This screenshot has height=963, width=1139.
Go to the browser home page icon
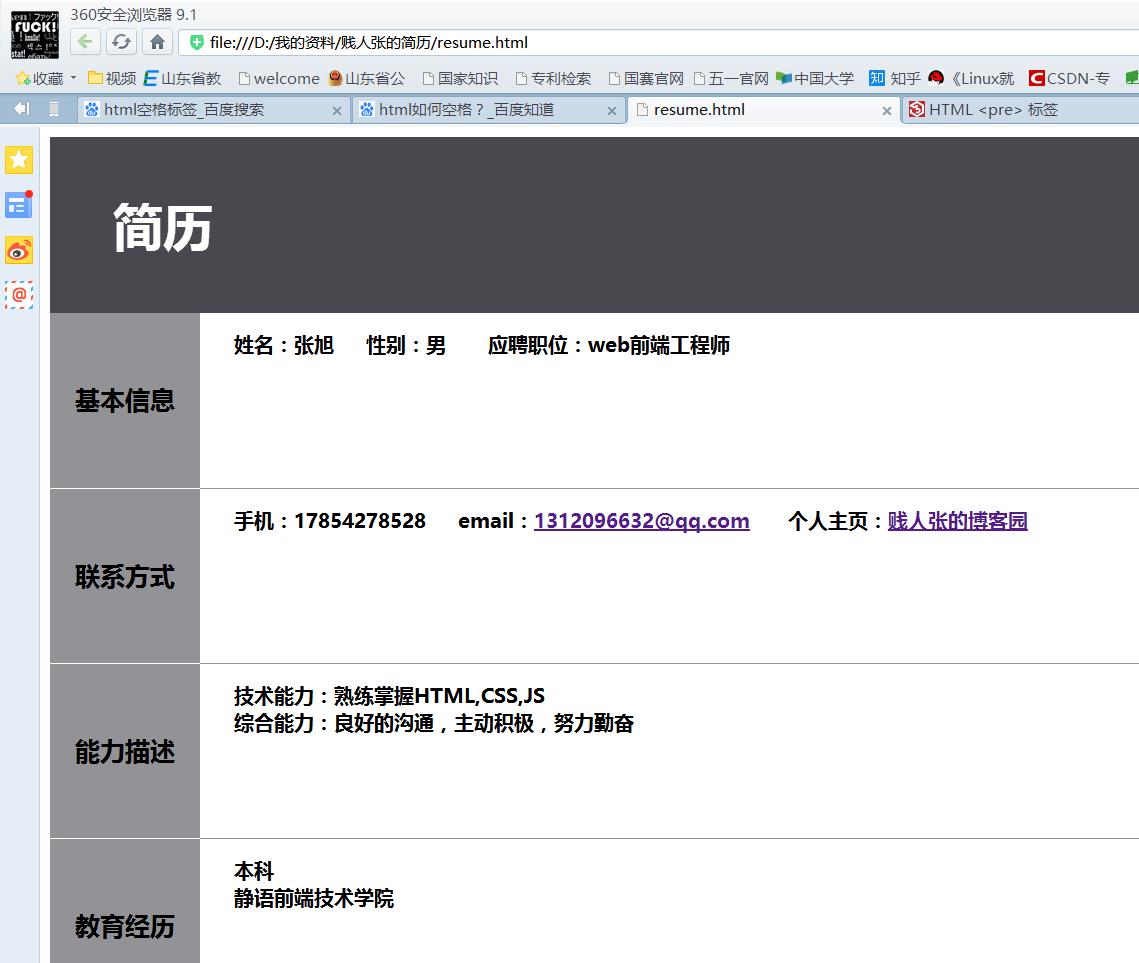coord(157,42)
